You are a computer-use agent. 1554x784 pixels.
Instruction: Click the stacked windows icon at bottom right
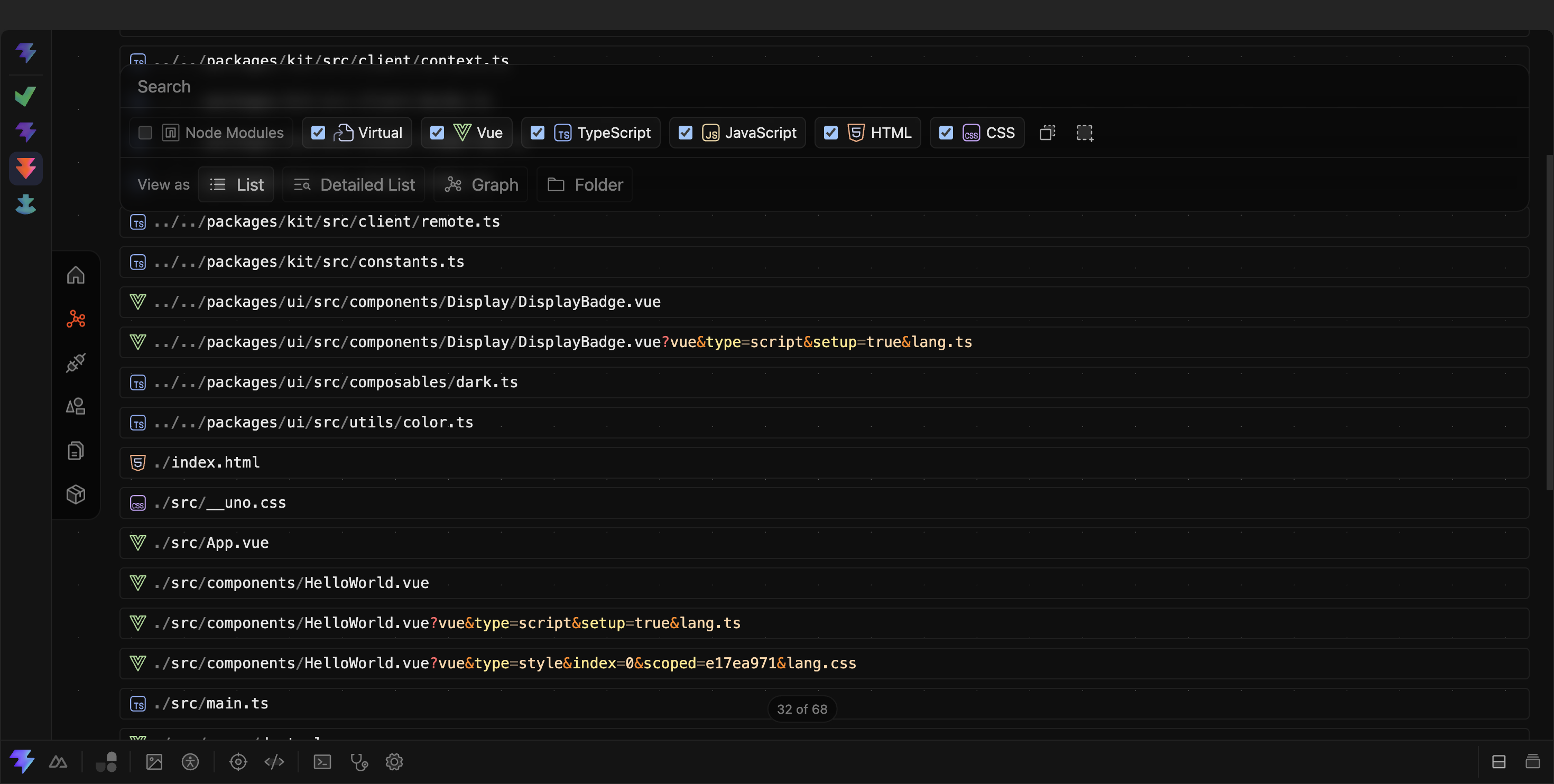(x=1533, y=762)
